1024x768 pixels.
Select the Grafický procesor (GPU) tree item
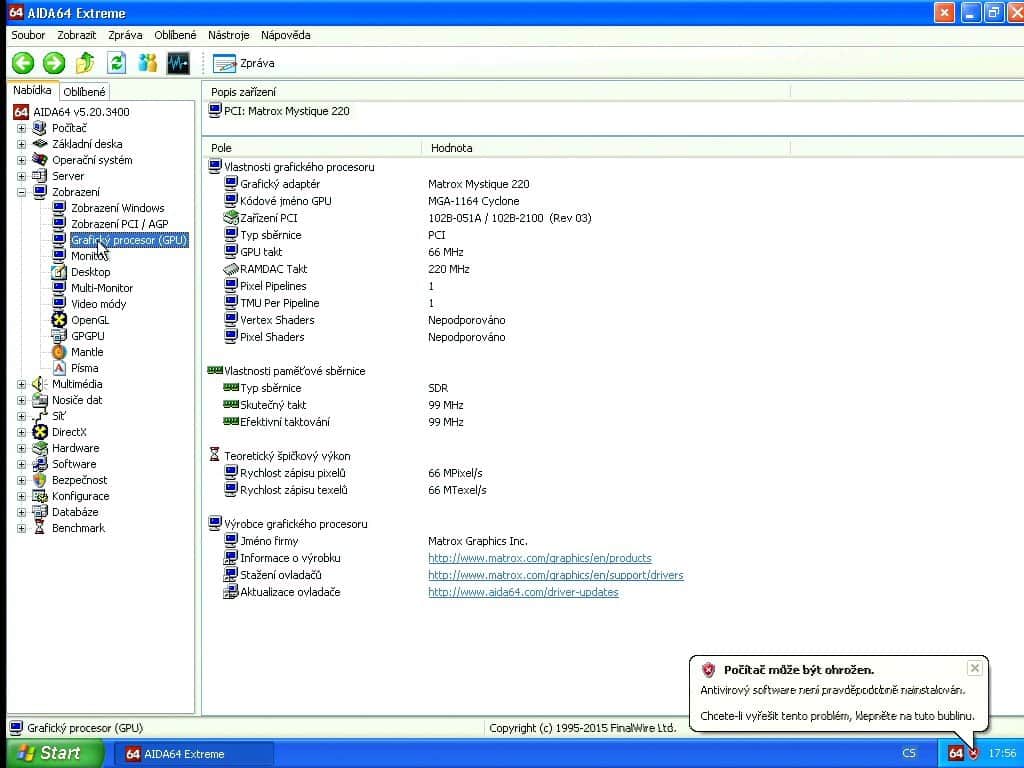coord(129,240)
